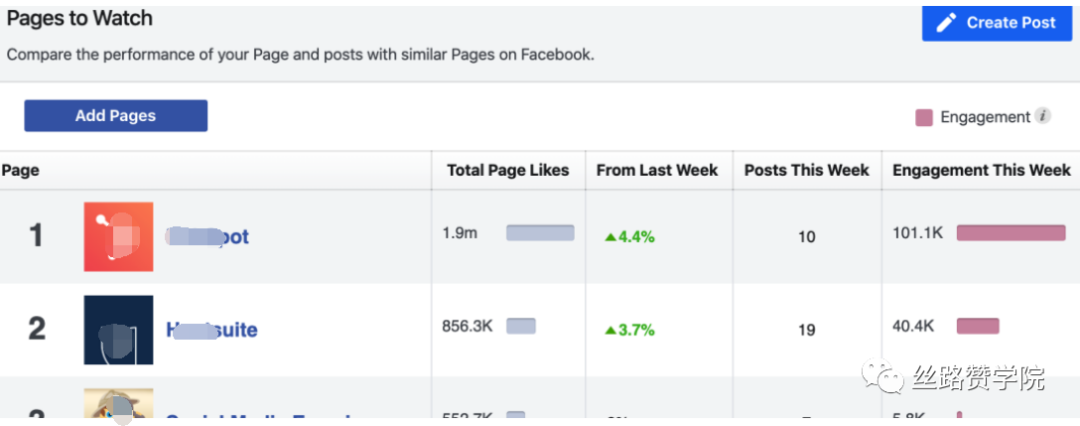Select the Posts This Week column header
The height and width of the screenshot is (426, 1080).
pyautogui.click(x=807, y=170)
